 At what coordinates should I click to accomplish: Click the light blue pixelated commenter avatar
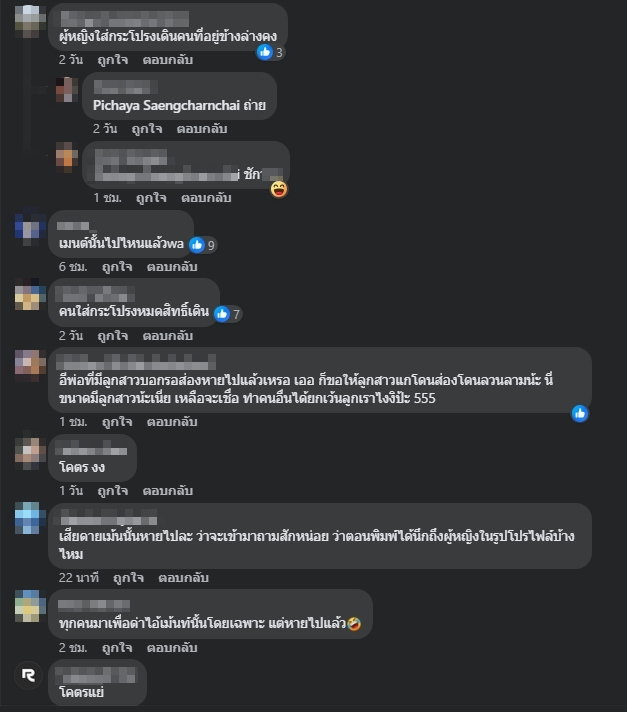click(x=30, y=518)
